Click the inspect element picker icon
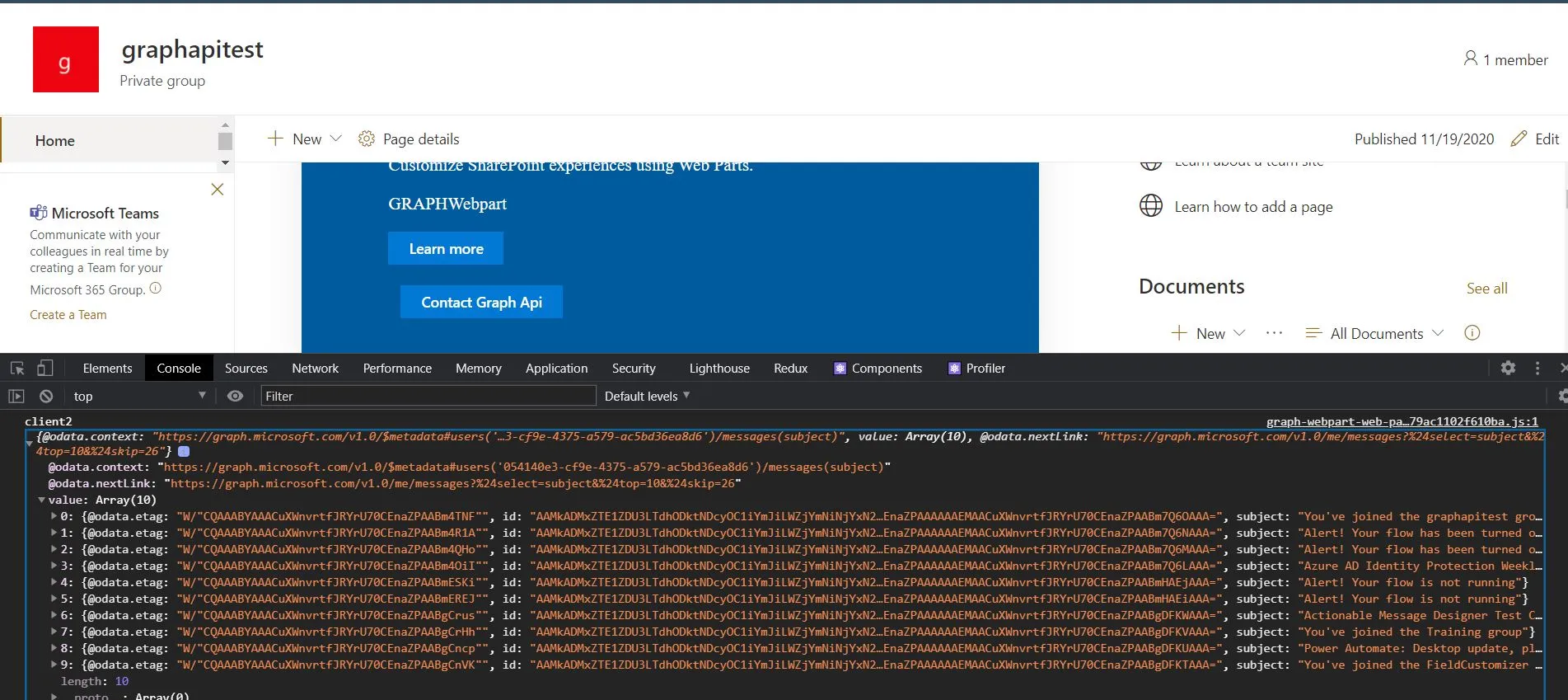 pyautogui.click(x=16, y=369)
